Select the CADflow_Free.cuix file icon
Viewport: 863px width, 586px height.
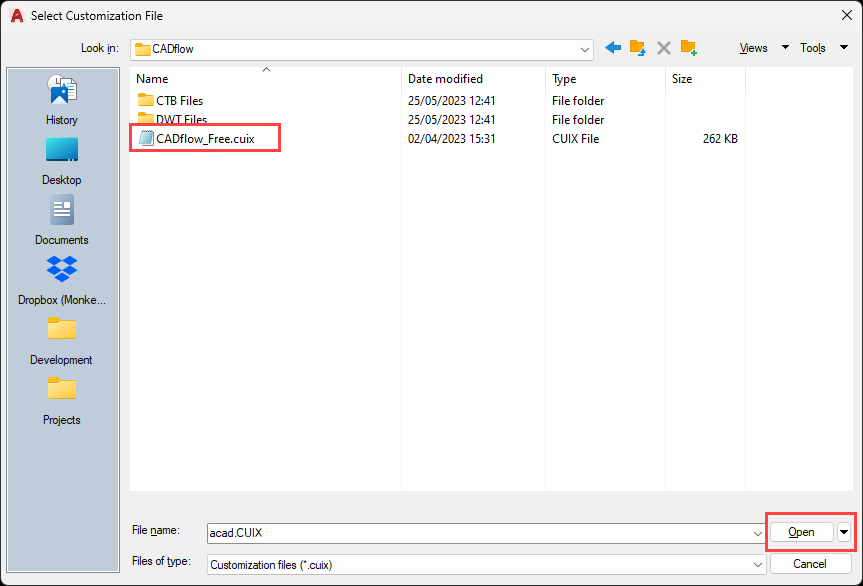point(146,138)
